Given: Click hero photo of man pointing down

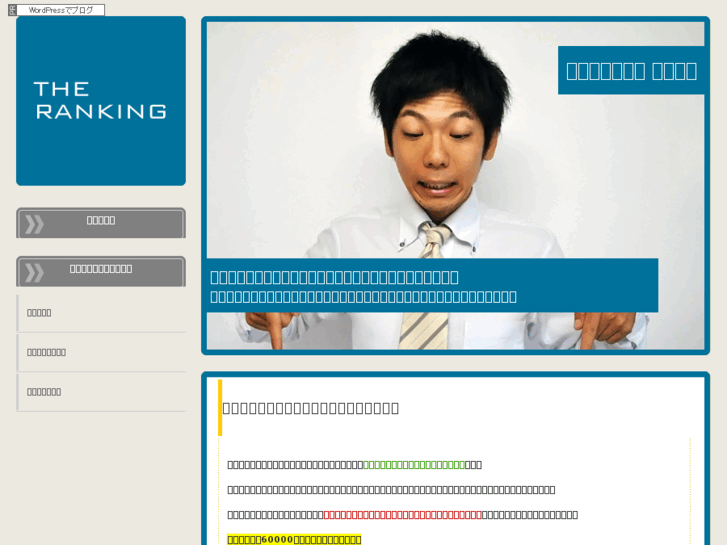Looking at the screenshot, I should (x=455, y=186).
